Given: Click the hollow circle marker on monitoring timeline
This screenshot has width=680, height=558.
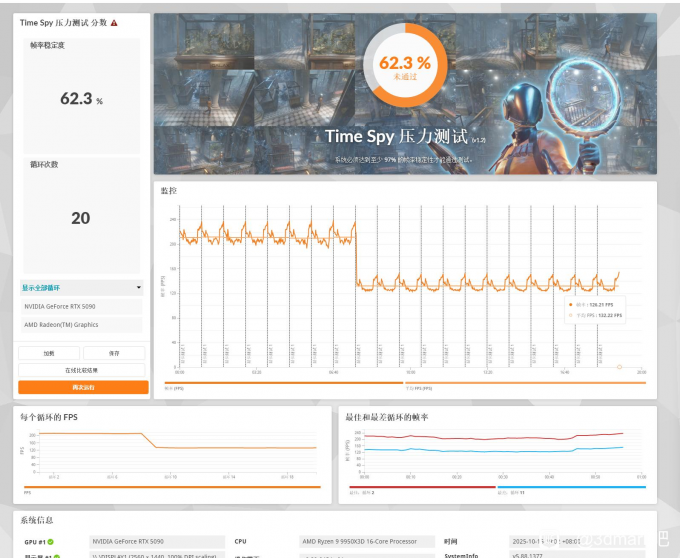Looking at the screenshot, I should tap(619, 367).
